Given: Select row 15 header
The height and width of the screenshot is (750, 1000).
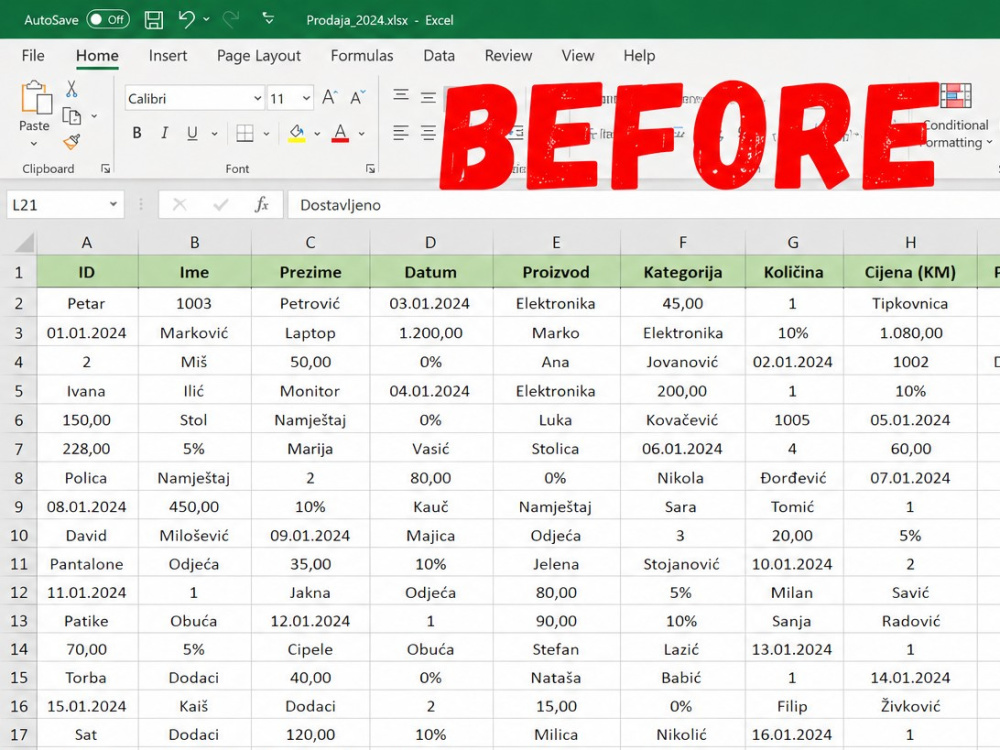Looking at the screenshot, I should click(x=18, y=678).
